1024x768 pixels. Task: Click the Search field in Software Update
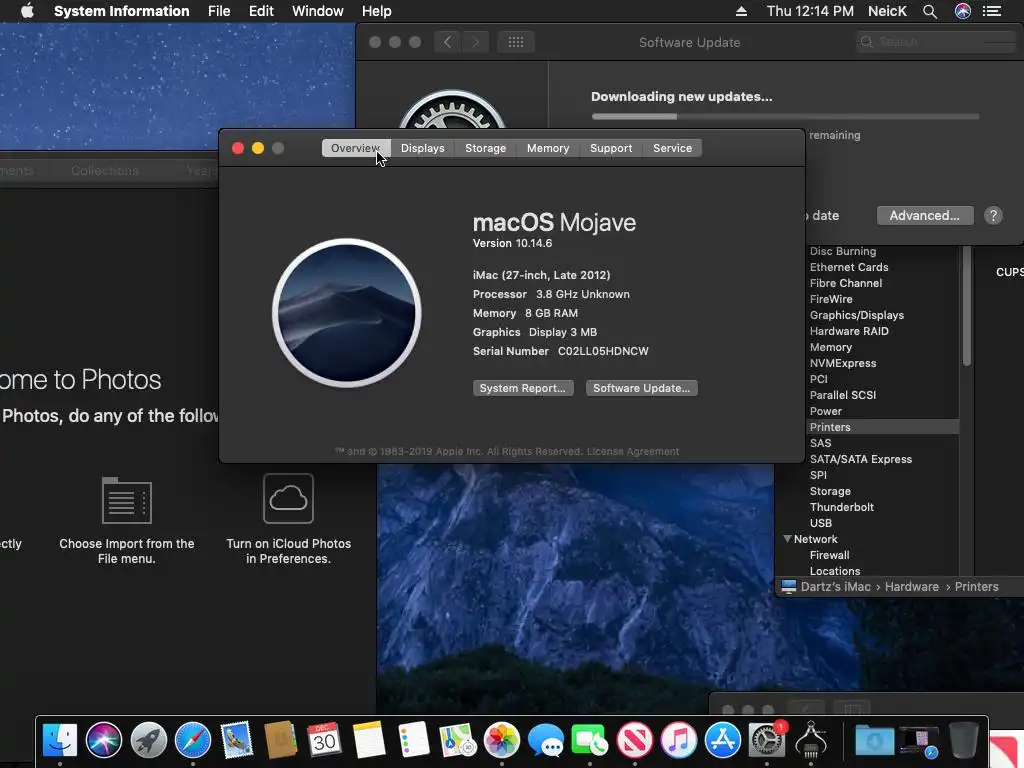935,42
